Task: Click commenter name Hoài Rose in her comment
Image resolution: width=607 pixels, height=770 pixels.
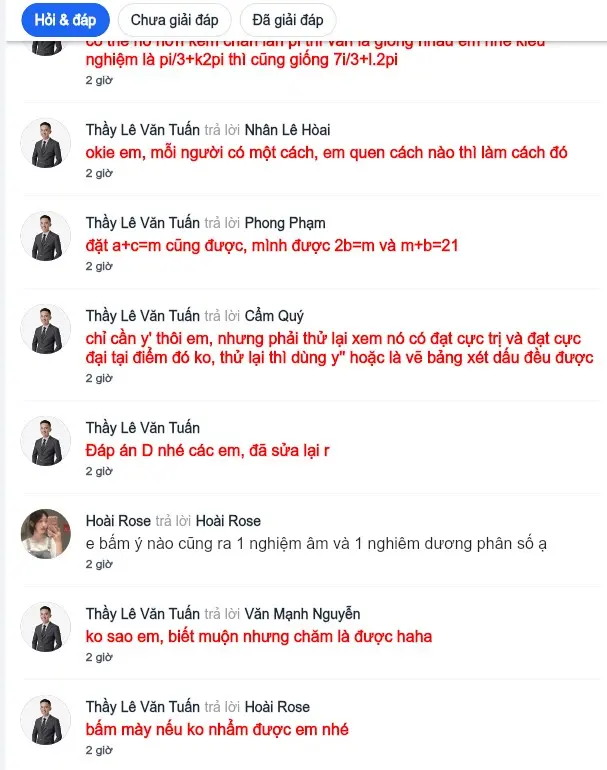Action: 118,521
